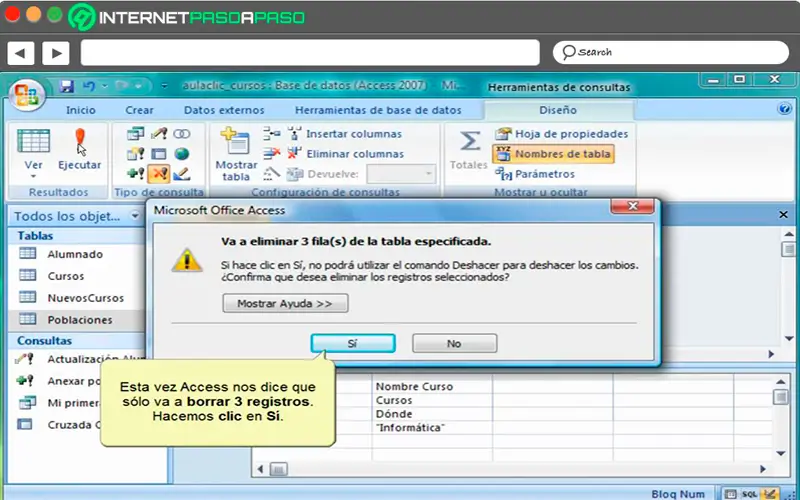Select the Diseño ribbon tab
The width and height of the screenshot is (800, 500).
(558, 110)
